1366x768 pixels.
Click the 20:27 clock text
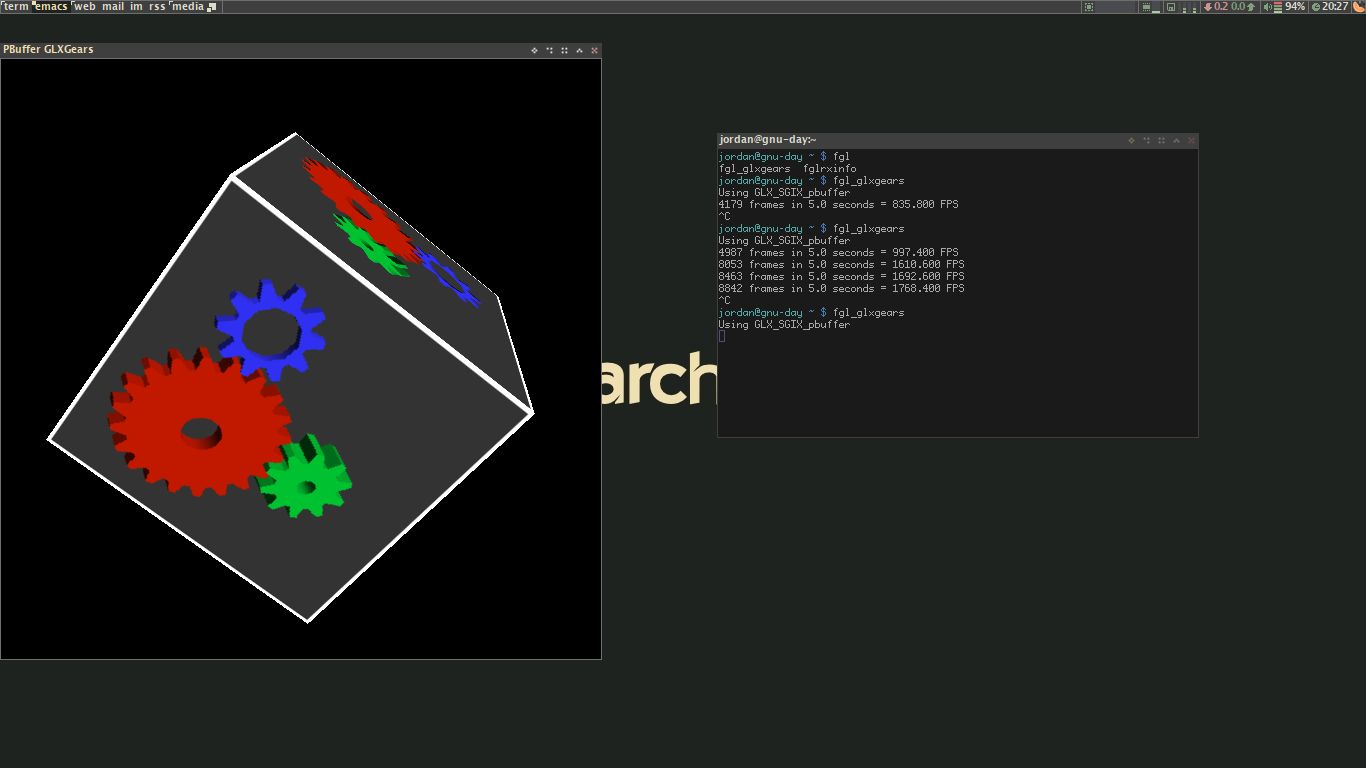pyautogui.click(x=1335, y=7)
